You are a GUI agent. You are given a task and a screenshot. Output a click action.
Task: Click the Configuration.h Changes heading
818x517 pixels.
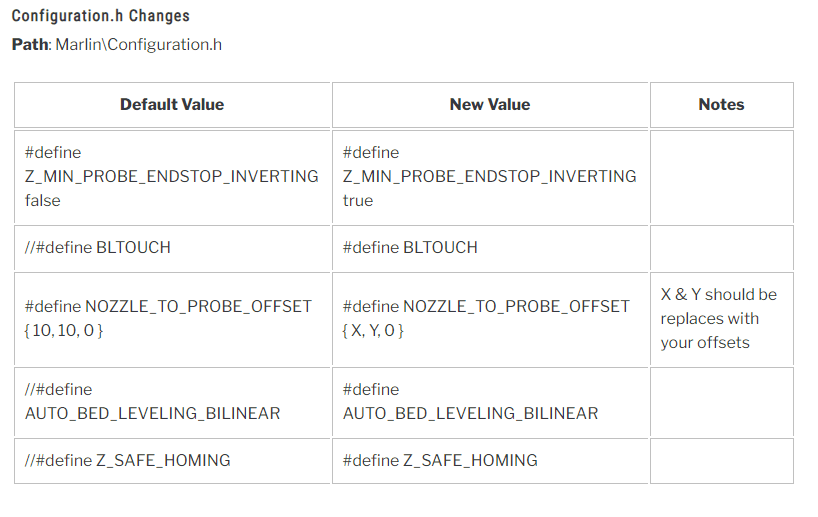pos(101,16)
